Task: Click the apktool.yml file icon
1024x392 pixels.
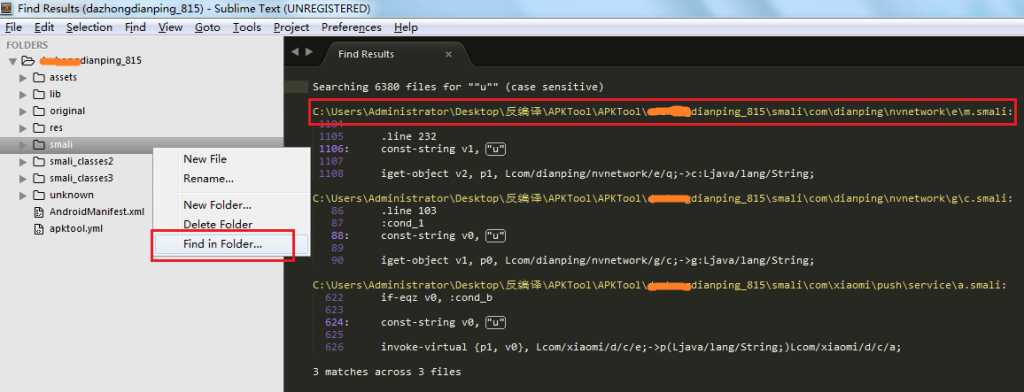Action: pos(39,229)
